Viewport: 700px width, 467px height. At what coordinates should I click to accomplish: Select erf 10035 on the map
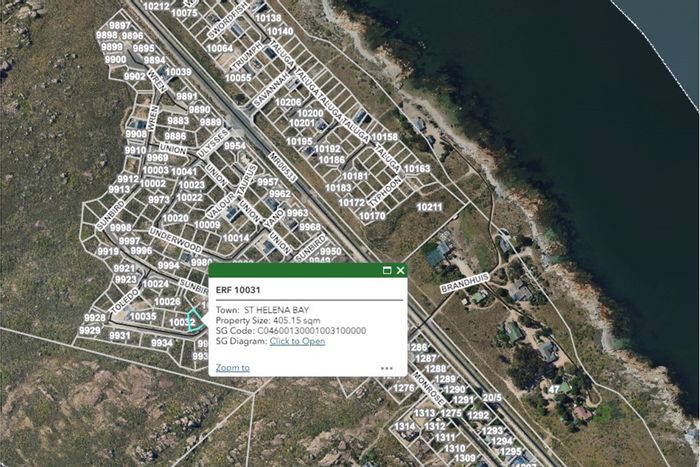[143, 316]
